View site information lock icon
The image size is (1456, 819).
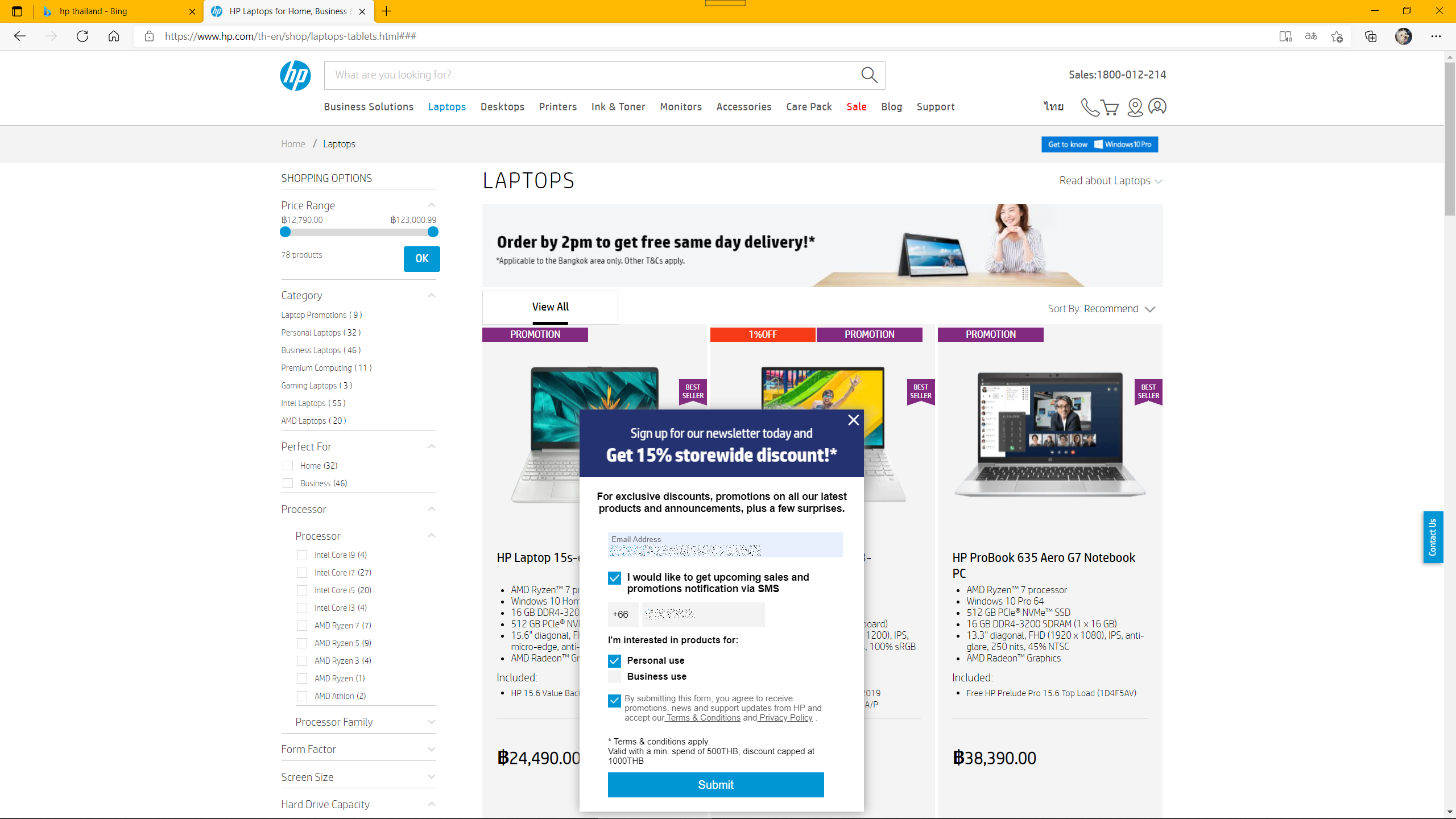[x=149, y=36]
